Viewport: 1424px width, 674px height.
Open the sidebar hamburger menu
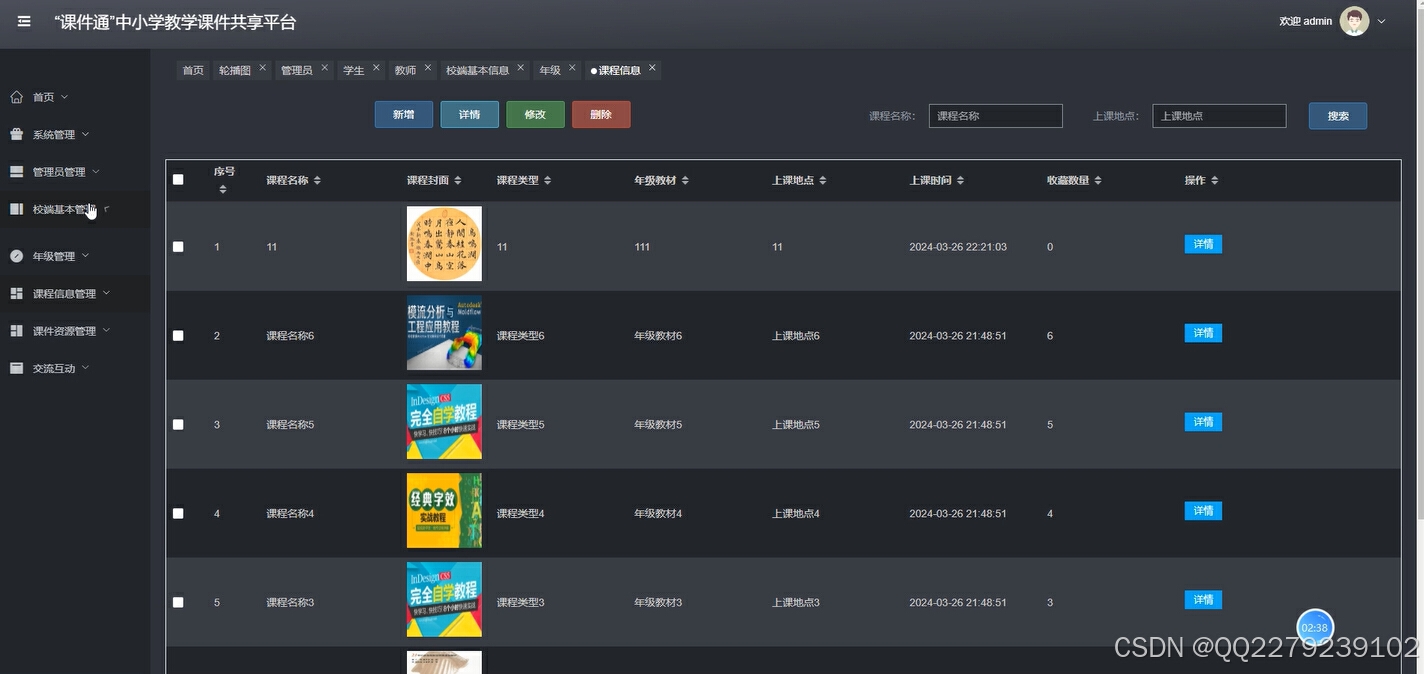(x=23, y=21)
